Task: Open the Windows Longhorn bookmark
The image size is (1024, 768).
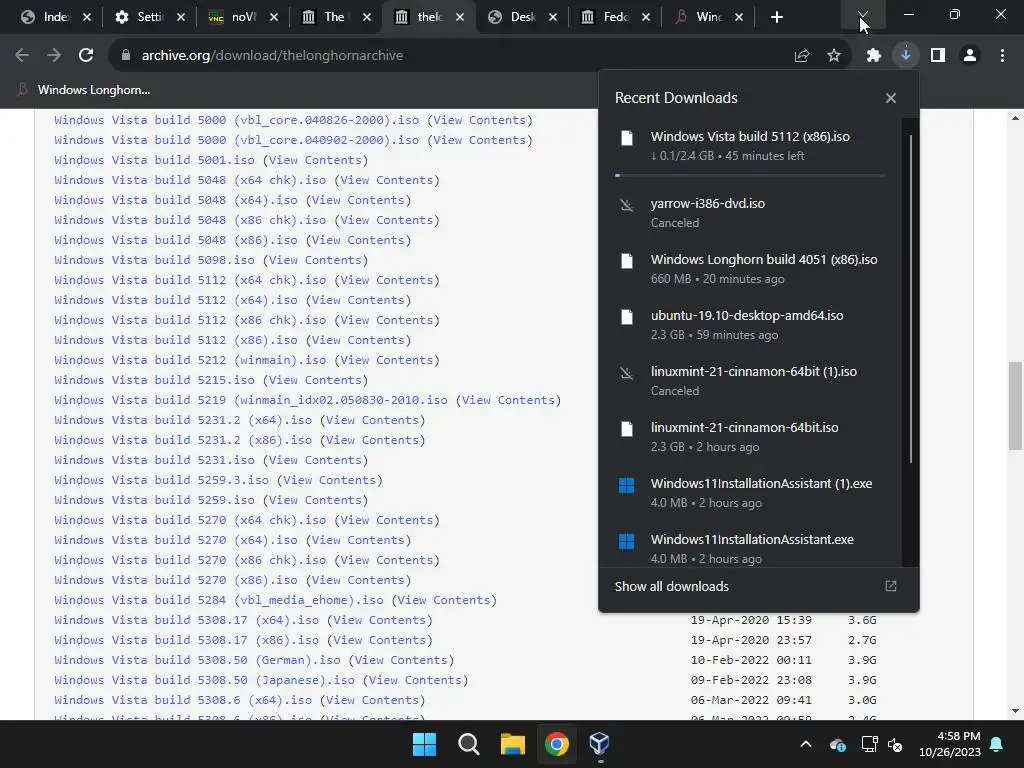Action: click(84, 90)
